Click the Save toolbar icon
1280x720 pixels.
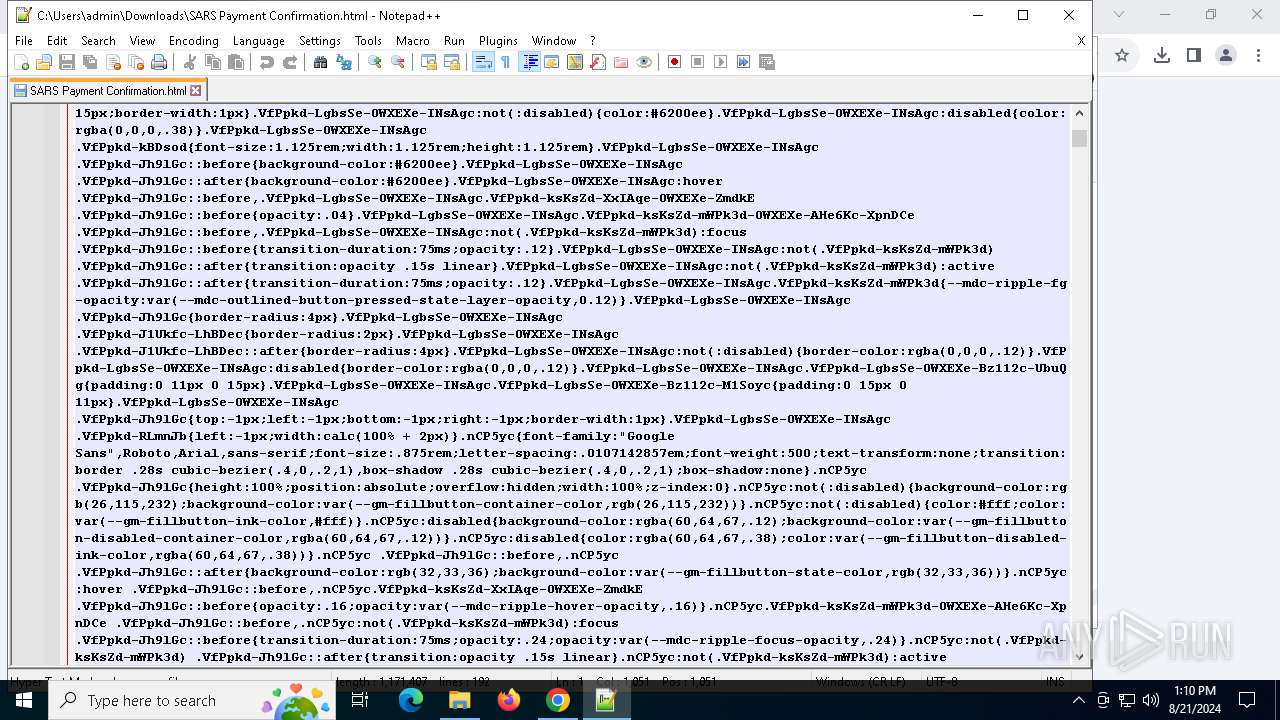pyautogui.click(x=67, y=62)
